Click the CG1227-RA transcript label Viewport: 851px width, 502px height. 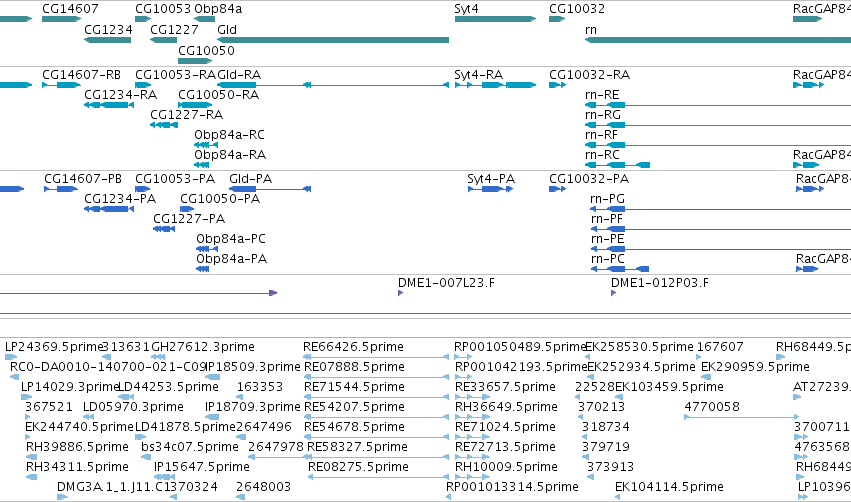pos(187,115)
